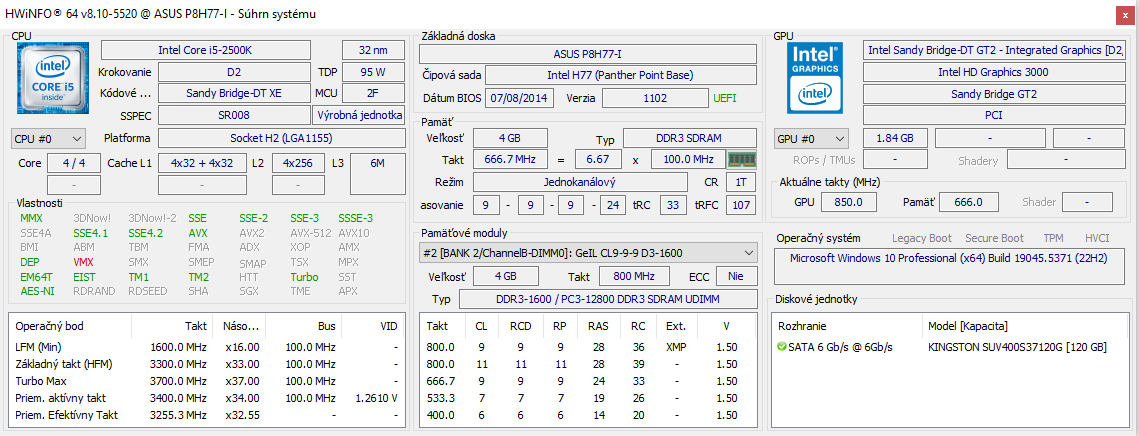Click the SATA 6 Gb/s @ 6Gb/s interface text
The height and width of the screenshot is (436, 1139).
(840, 347)
